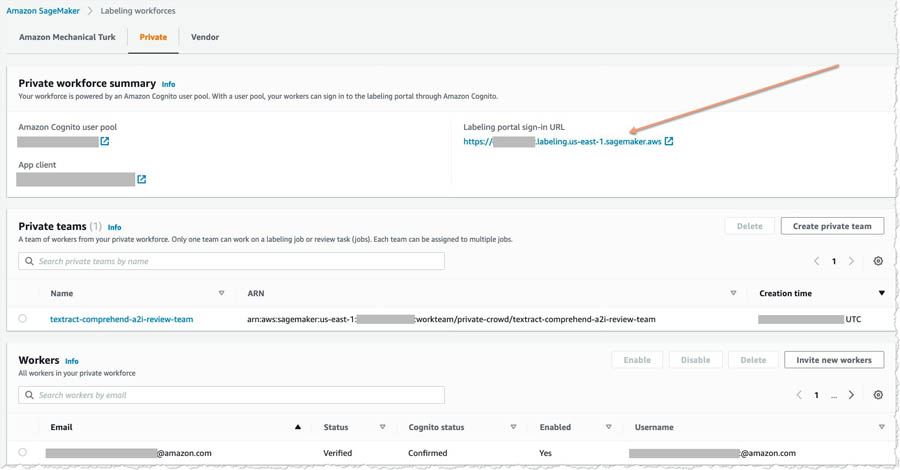Go to Amazon SageMaker breadcrumb
This screenshot has width=900, height=470.
click(43, 11)
